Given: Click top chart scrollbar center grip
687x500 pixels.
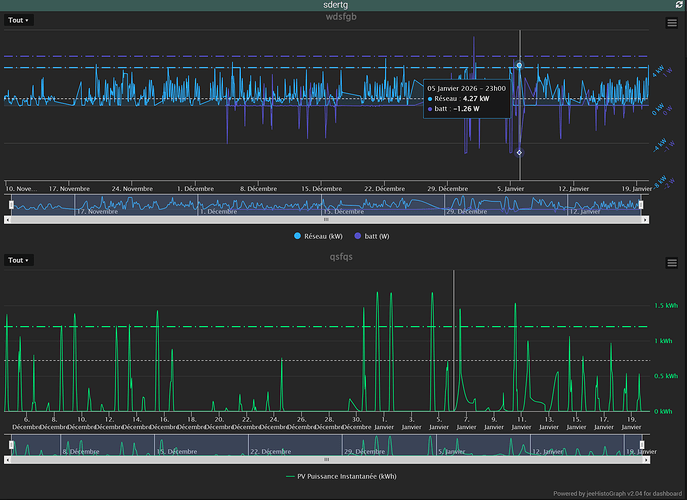Looking at the screenshot, I should 326,219.
